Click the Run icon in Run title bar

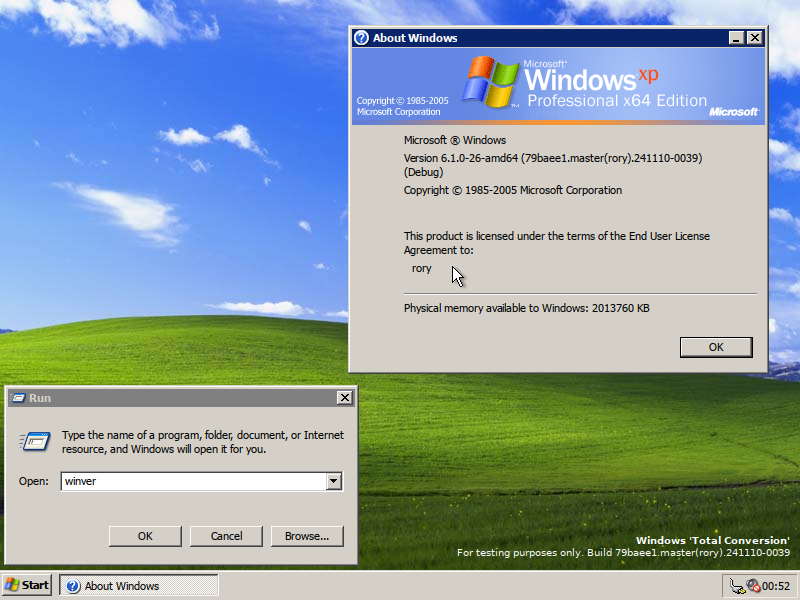[18, 398]
